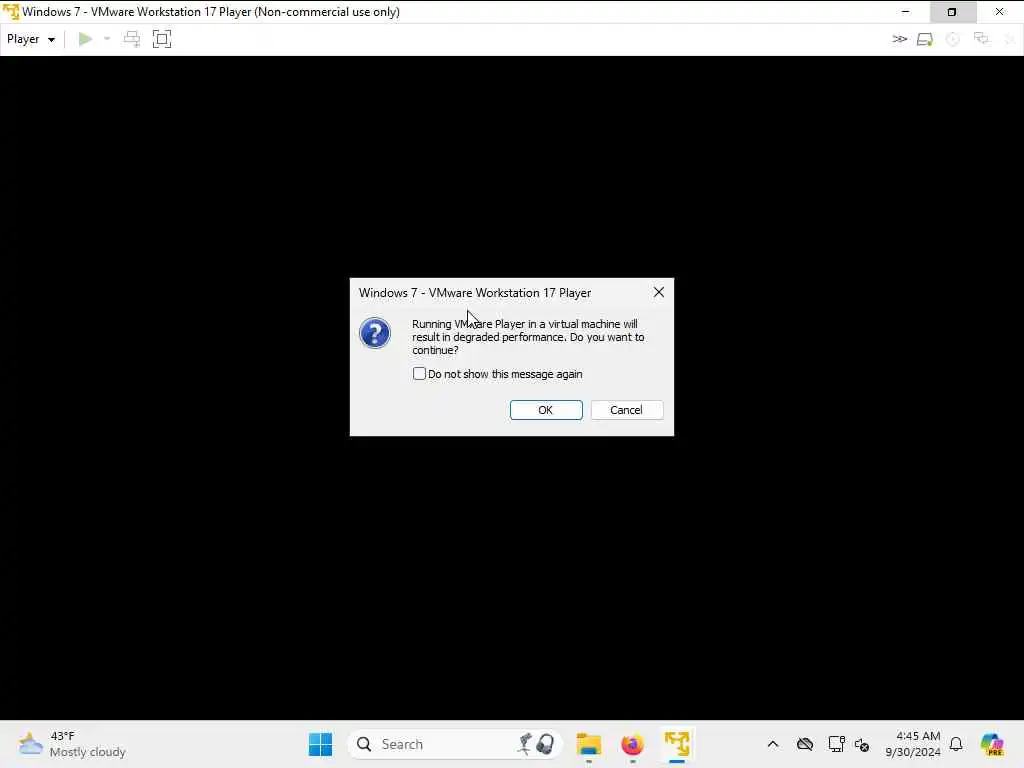Launch Copilot preview from taskbar
1024x768 pixels.
click(992, 744)
